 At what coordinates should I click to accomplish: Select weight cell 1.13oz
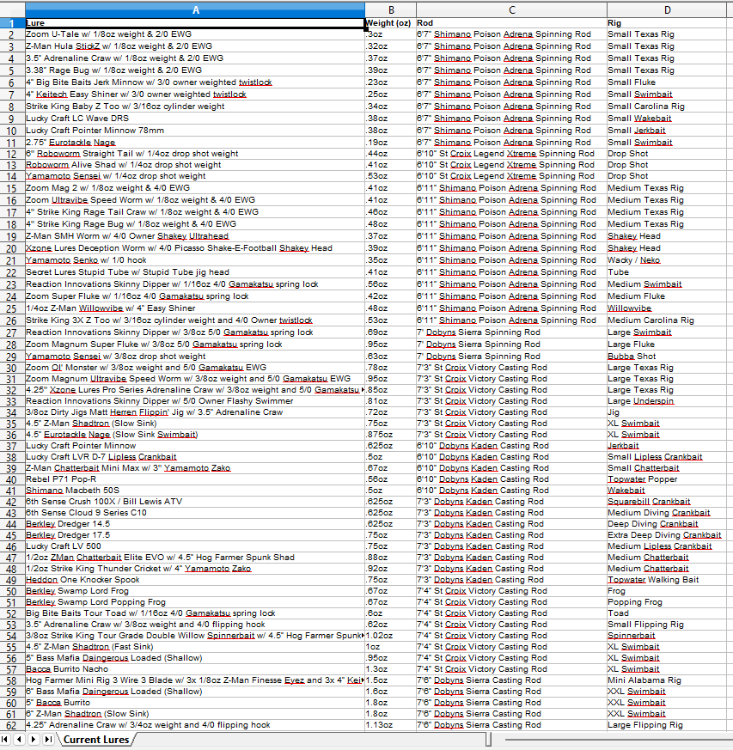390,725
